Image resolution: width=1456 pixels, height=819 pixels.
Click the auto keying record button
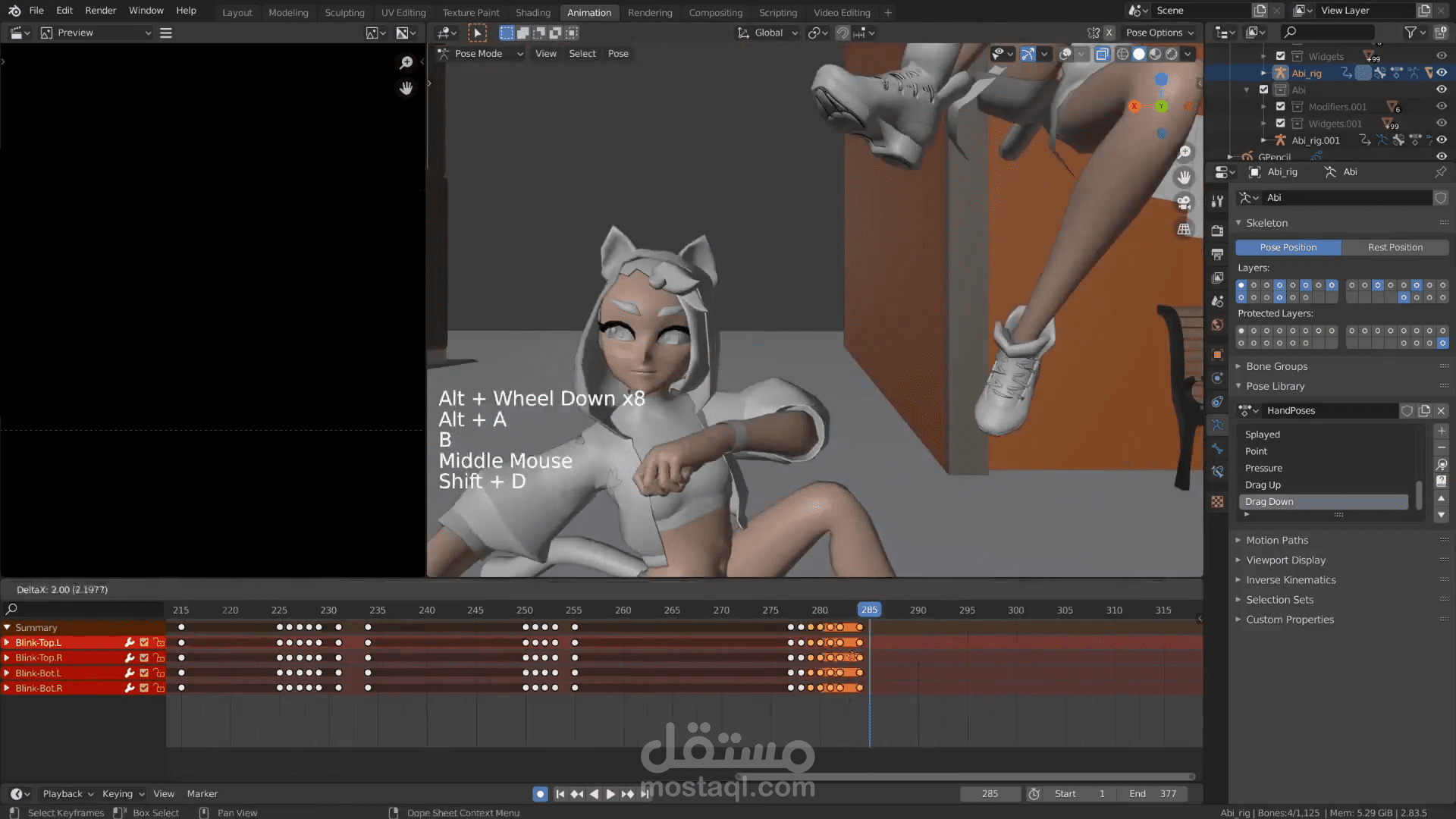(x=540, y=794)
